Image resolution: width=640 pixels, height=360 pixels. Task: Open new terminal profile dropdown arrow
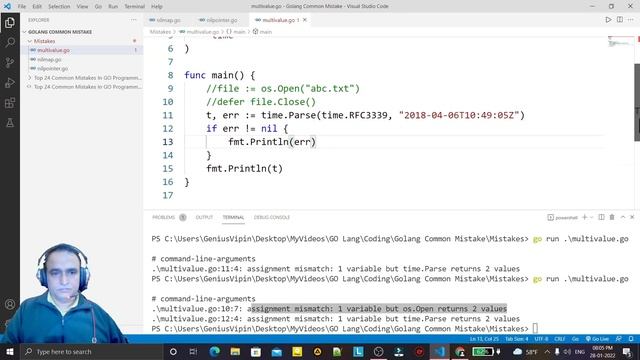click(591, 217)
